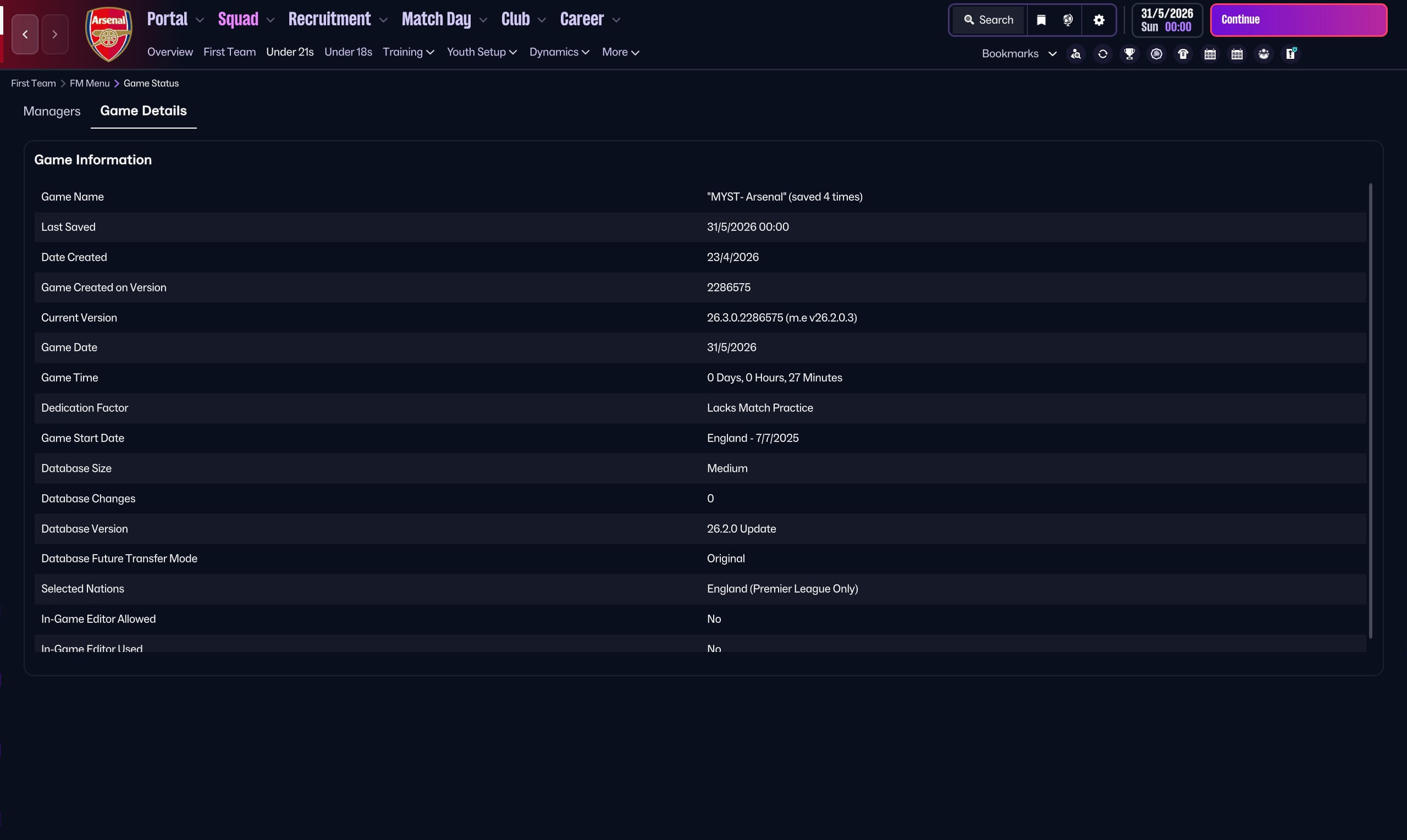Click the circular arrows bookmark icon
The width and height of the screenshot is (1407, 840).
coord(1102,54)
